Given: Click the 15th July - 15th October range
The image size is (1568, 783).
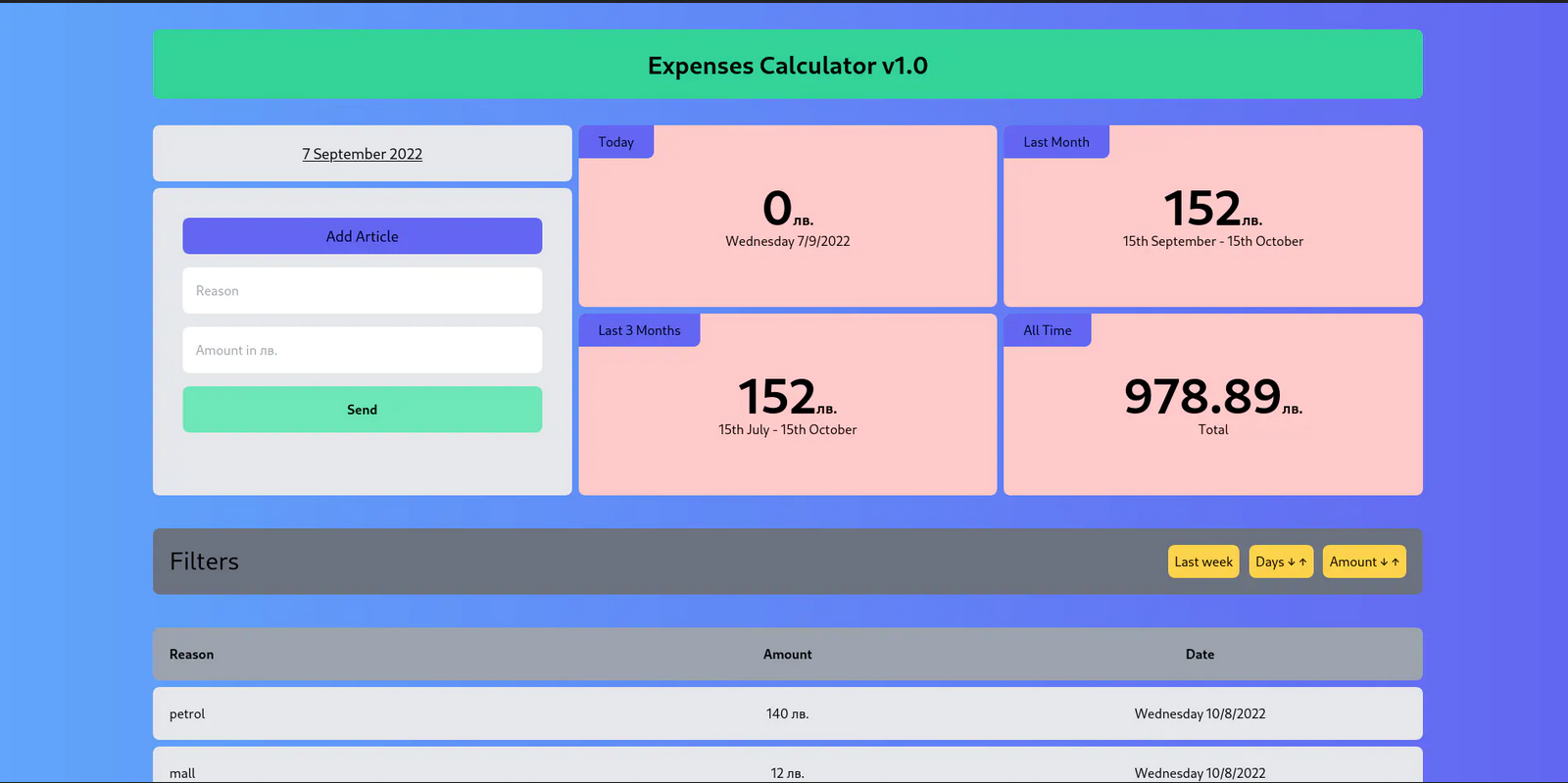Looking at the screenshot, I should click(788, 429).
